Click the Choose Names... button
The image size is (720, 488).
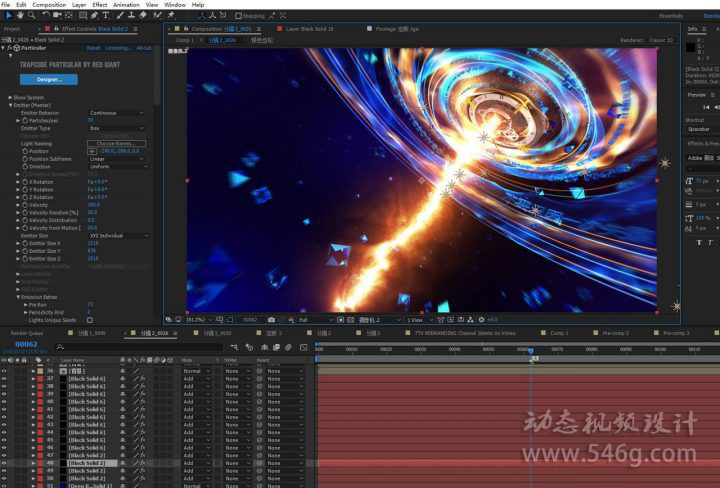click(x=116, y=144)
